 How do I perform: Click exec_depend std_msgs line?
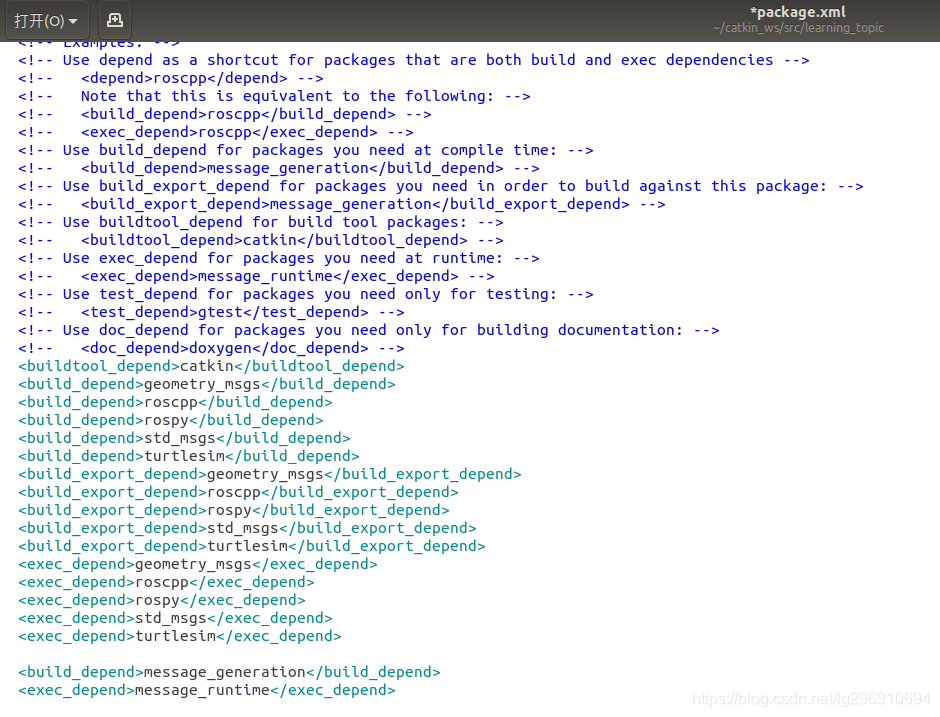click(176, 617)
